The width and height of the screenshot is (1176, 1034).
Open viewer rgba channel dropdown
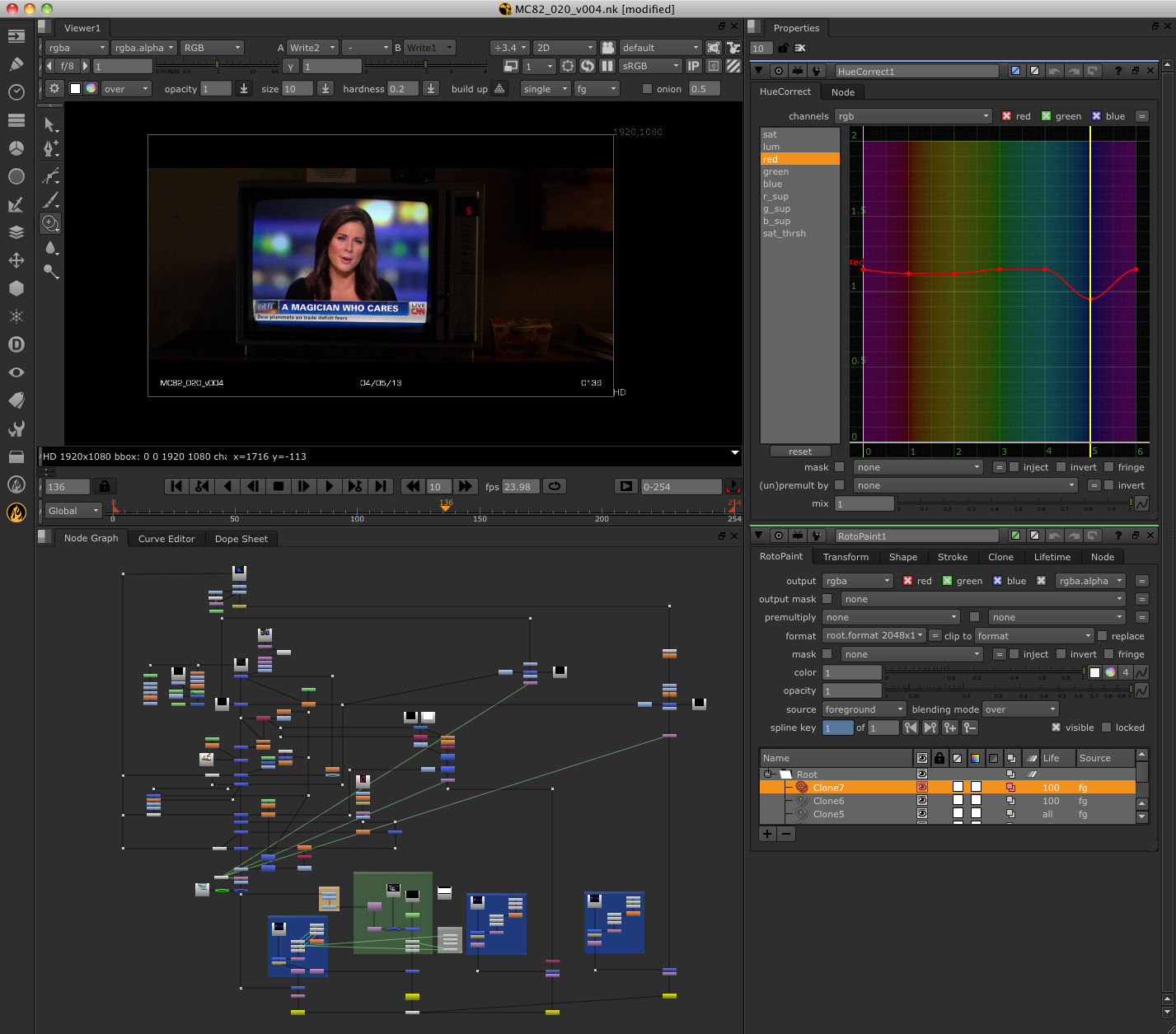76,48
